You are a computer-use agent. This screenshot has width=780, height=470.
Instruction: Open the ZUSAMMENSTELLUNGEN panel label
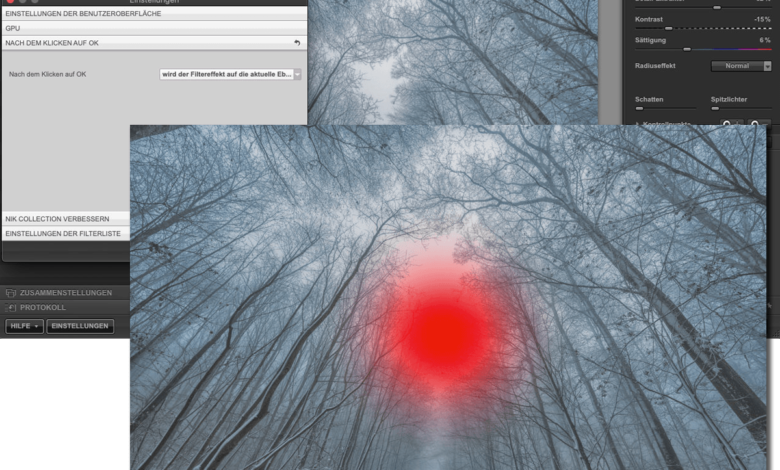click(66, 293)
